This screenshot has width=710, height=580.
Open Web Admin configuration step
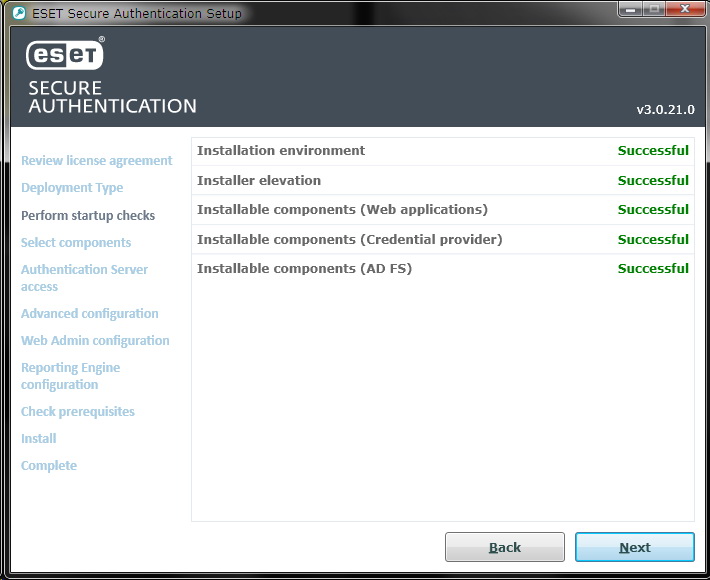pyautogui.click(x=95, y=340)
